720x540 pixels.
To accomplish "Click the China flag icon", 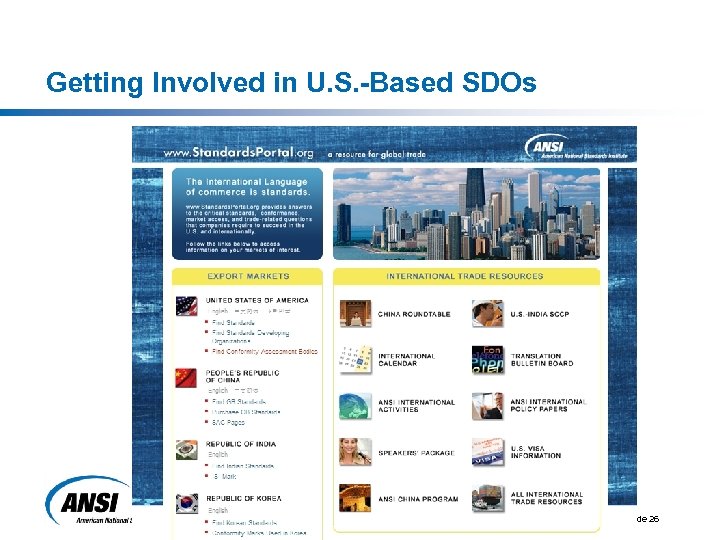I will tap(186, 378).
